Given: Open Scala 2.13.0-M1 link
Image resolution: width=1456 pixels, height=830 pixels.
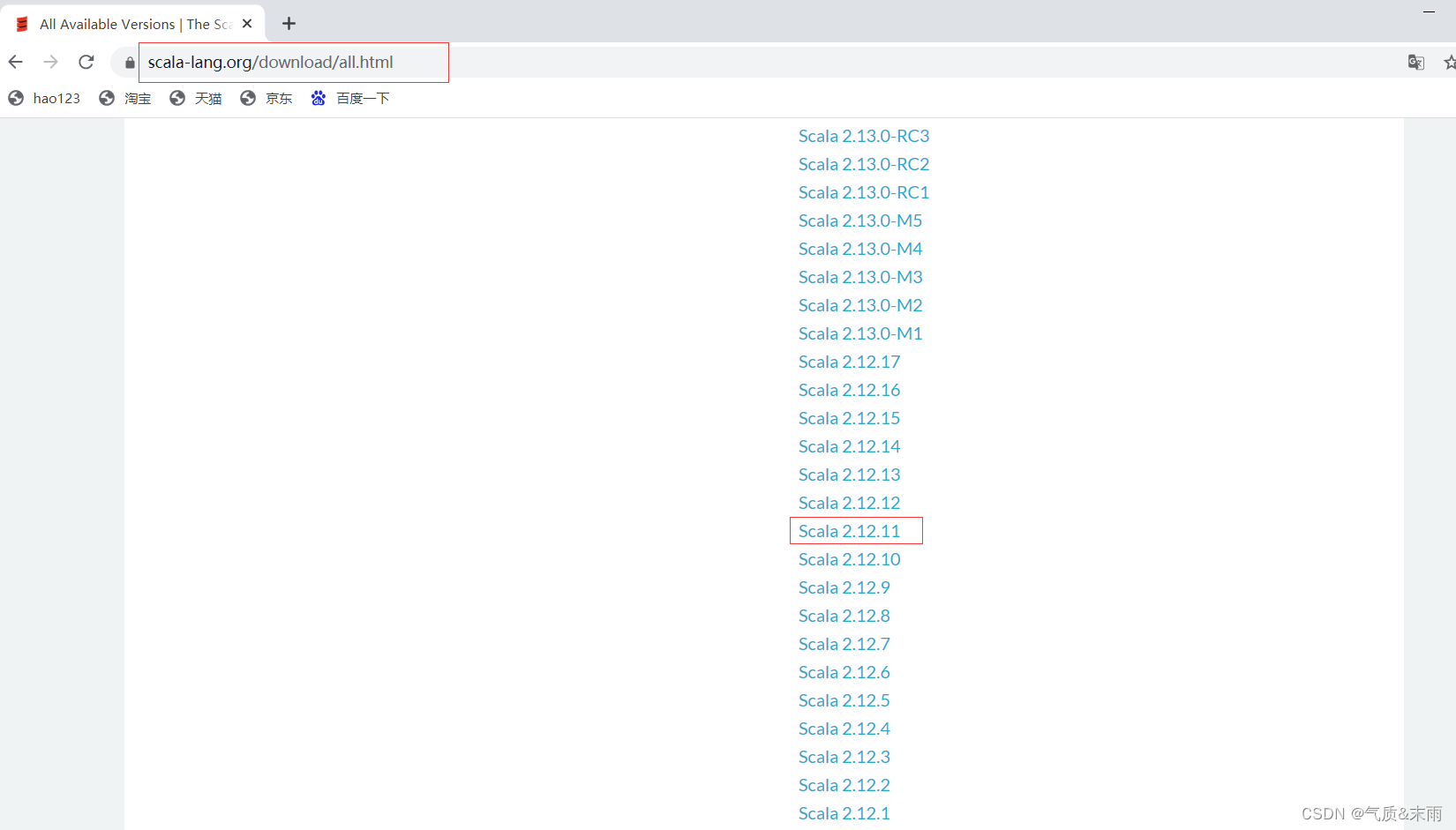Looking at the screenshot, I should point(860,333).
